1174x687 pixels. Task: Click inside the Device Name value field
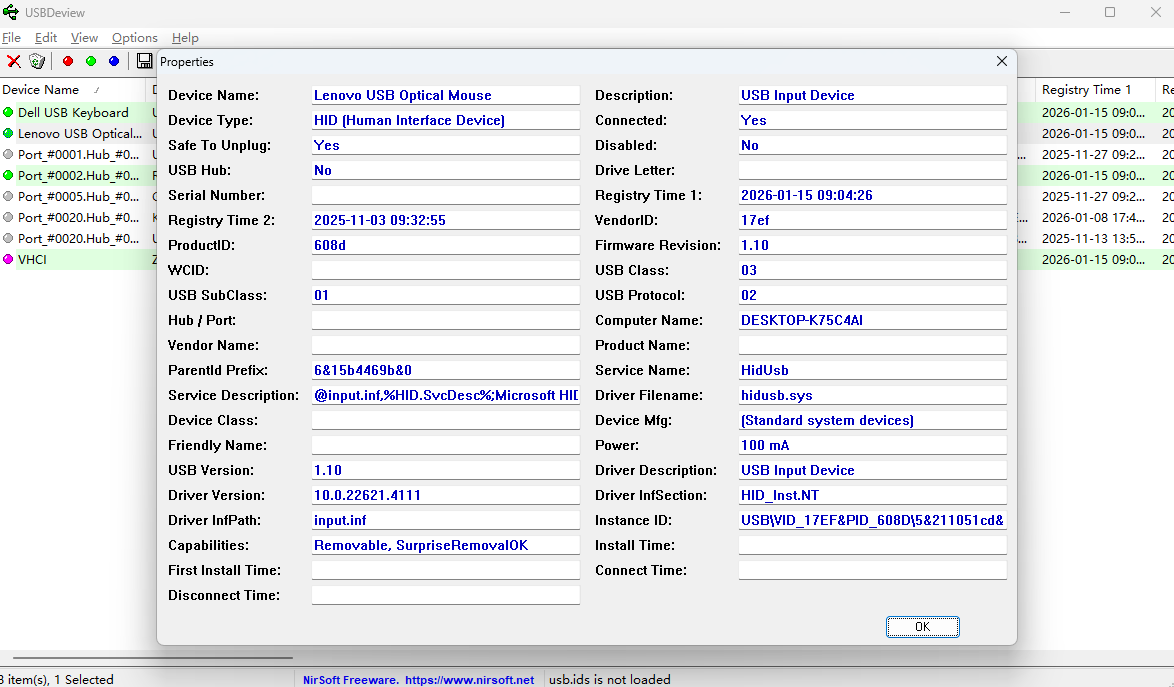(445, 96)
